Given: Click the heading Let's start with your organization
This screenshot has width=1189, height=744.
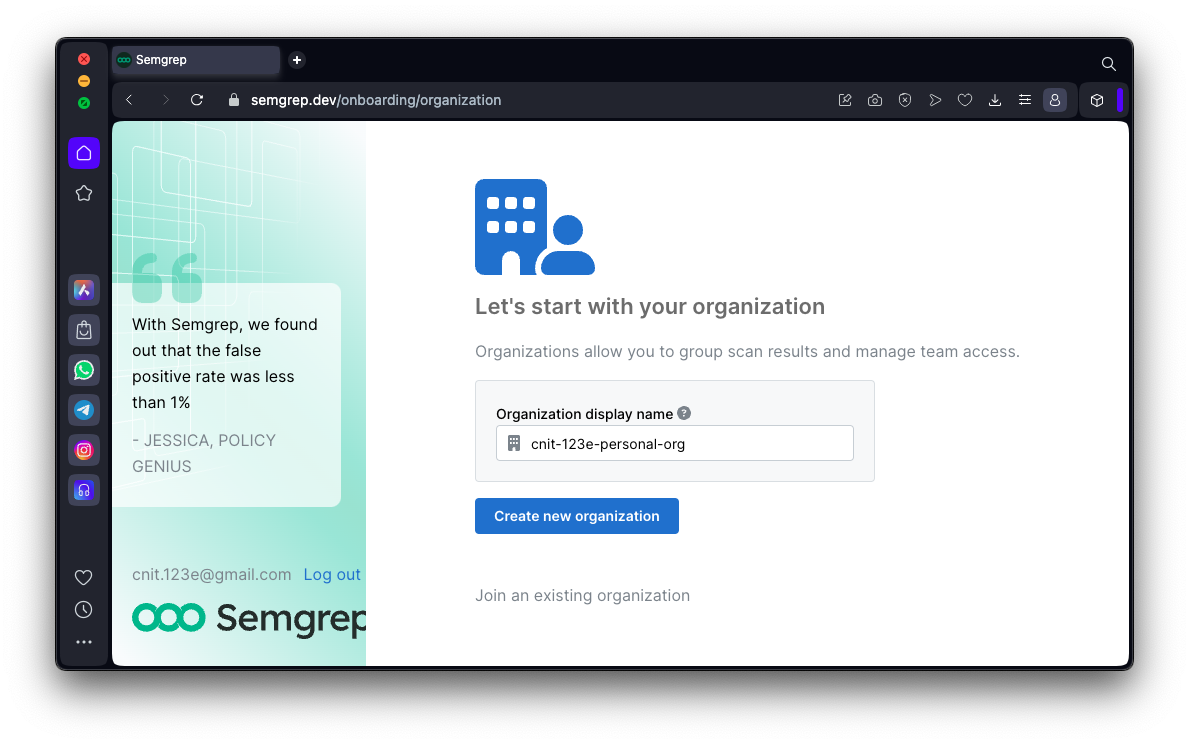Looking at the screenshot, I should (x=650, y=306).
